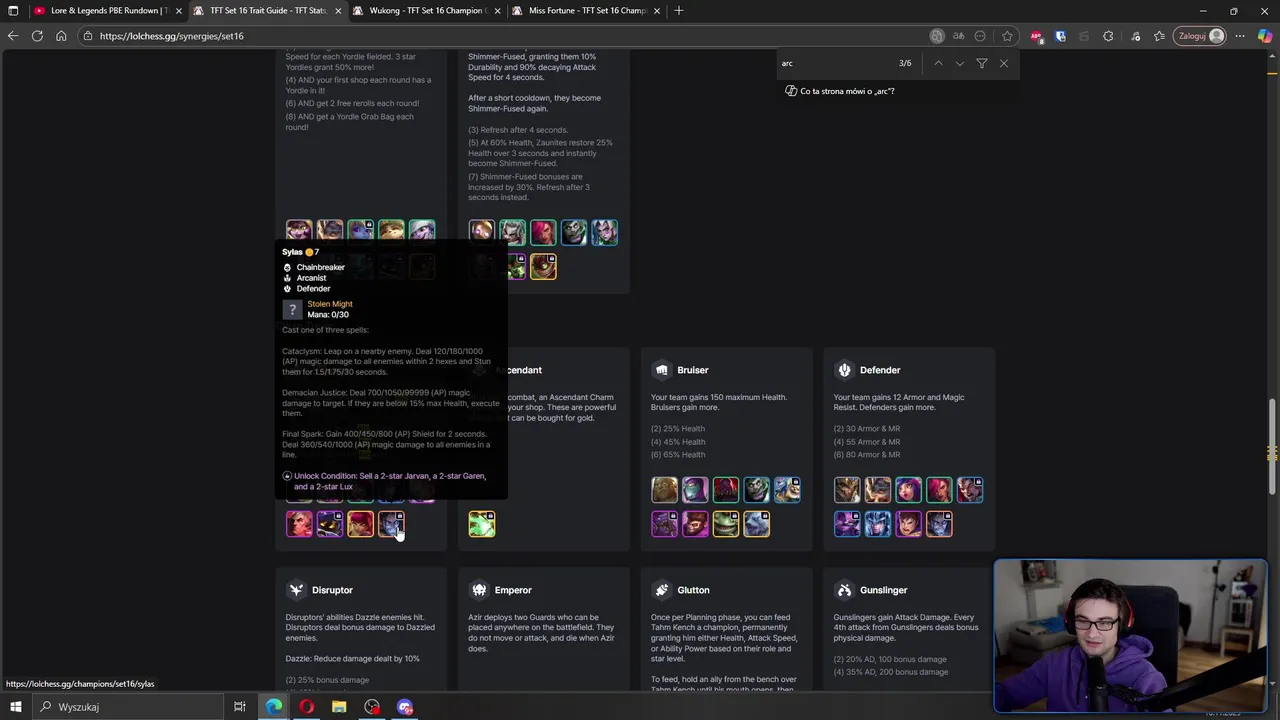Open the favorites list icon

pyautogui.click(x=1159, y=36)
